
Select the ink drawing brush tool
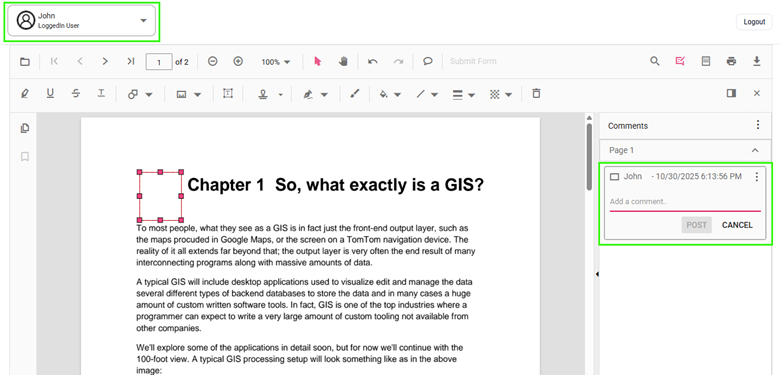coord(354,94)
